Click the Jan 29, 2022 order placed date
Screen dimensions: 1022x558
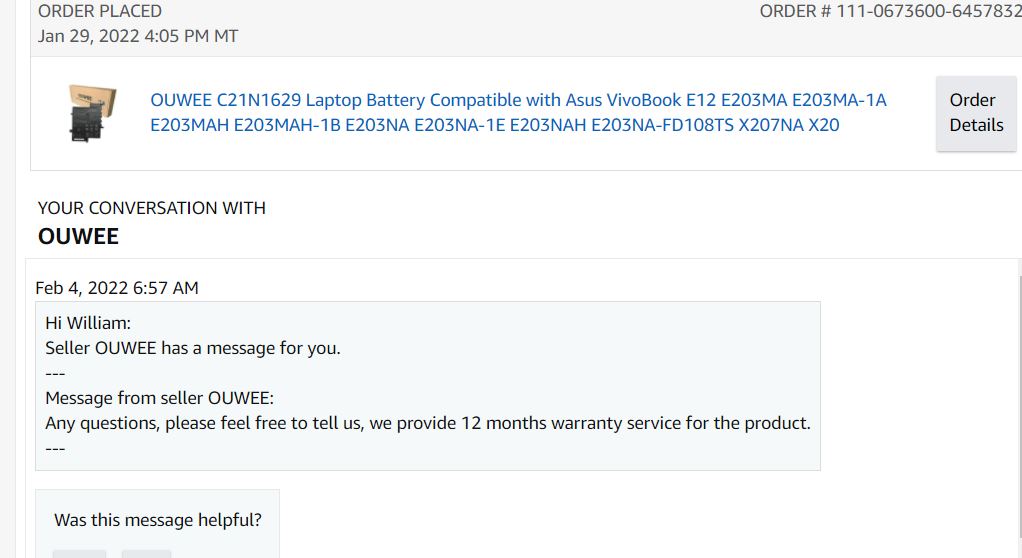138,36
